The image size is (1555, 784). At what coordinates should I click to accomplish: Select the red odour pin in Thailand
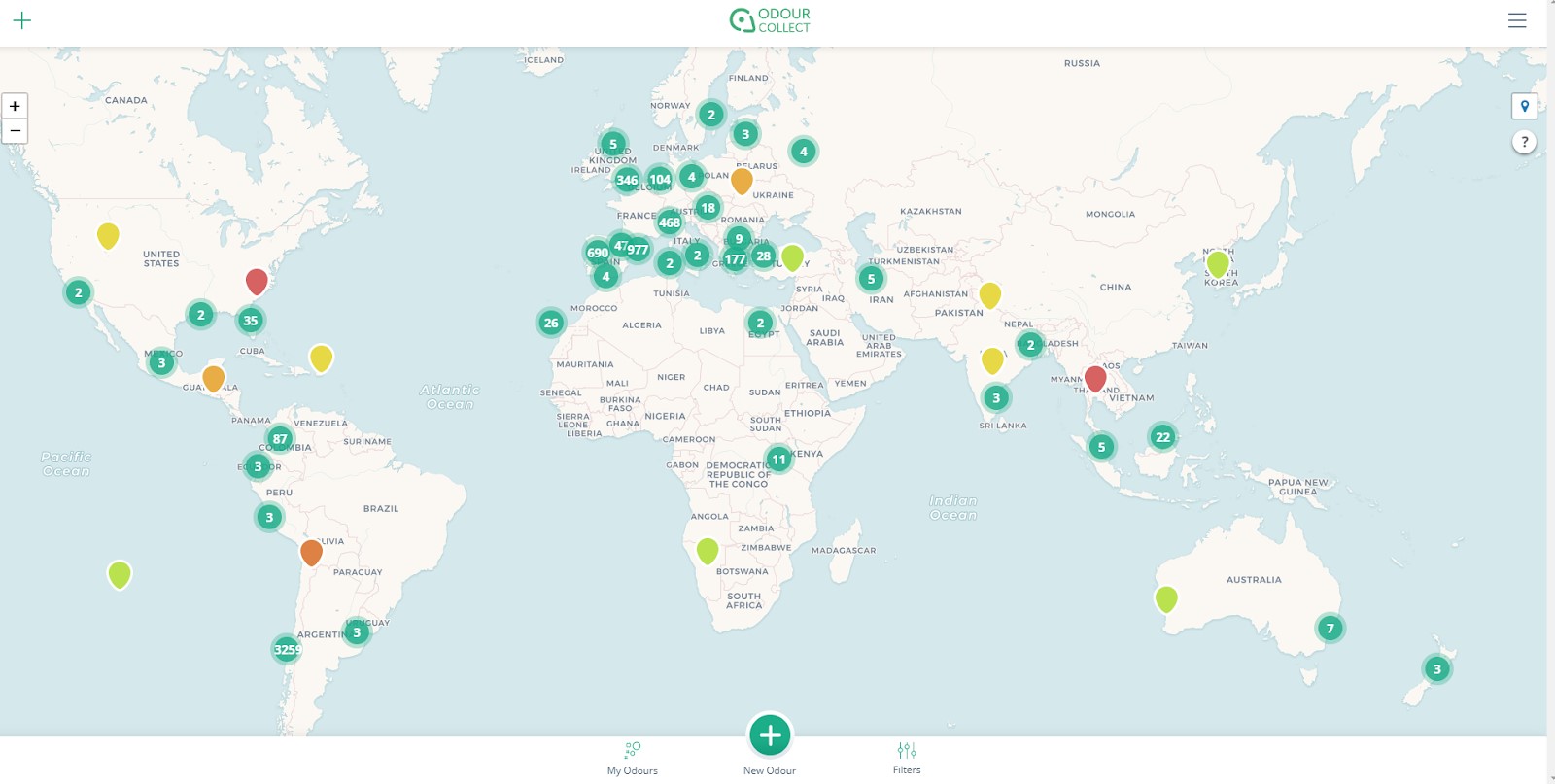coord(1095,378)
